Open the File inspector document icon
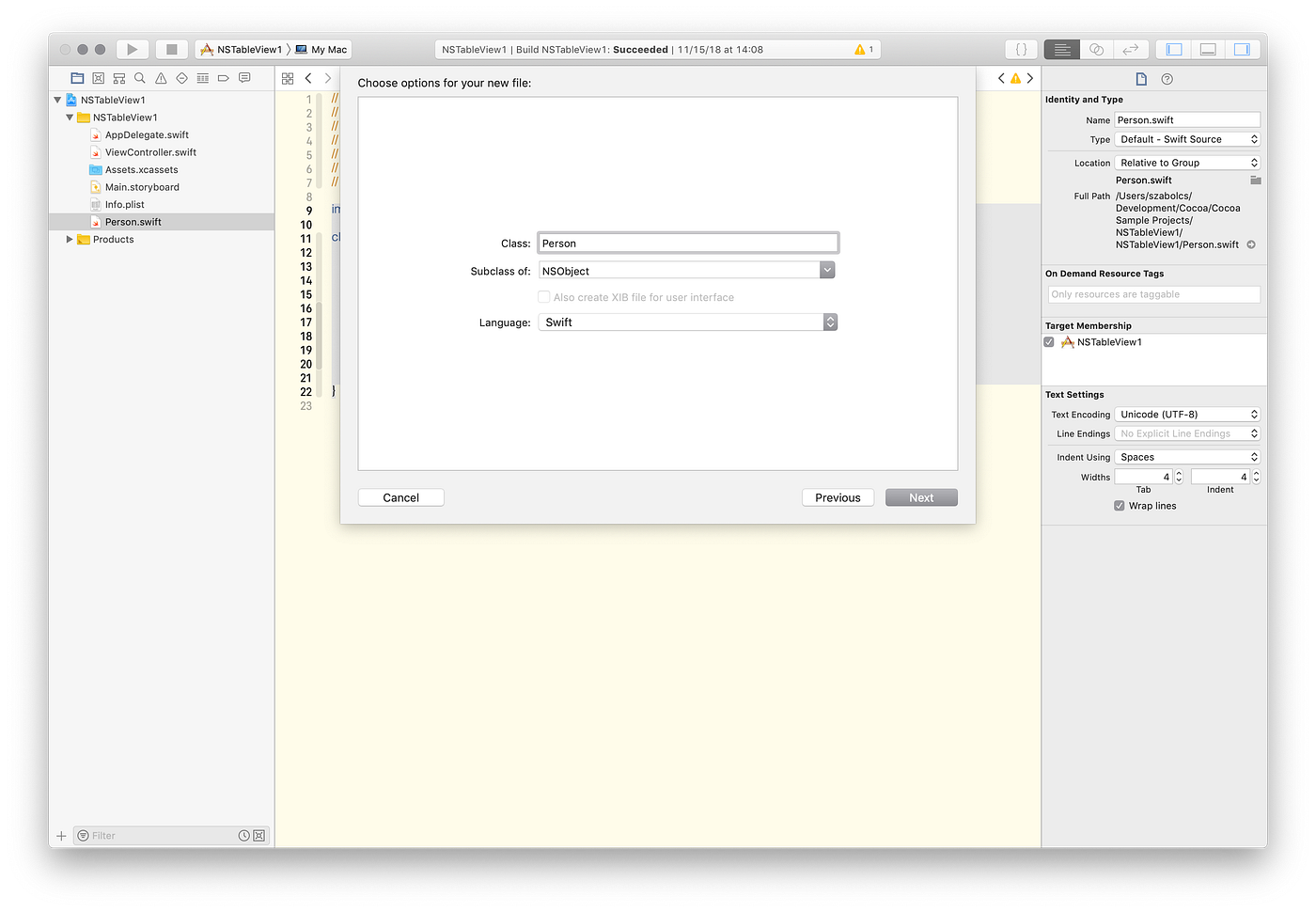This screenshot has height=912, width=1316. [x=1140, y=79]
